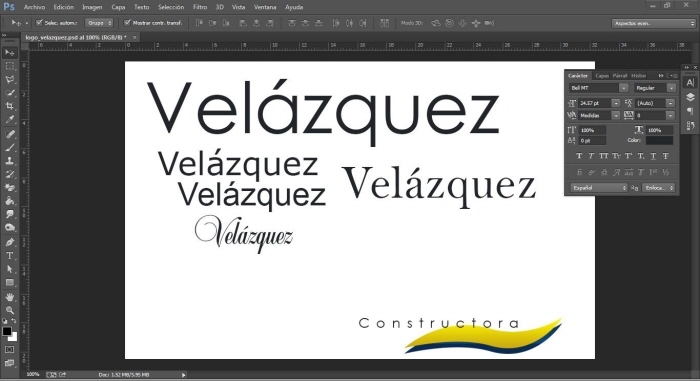The width and height of the screenshot is (700, 381).
Task: Toggle Faux Bold in Character panel
Action: click(579, 156)
